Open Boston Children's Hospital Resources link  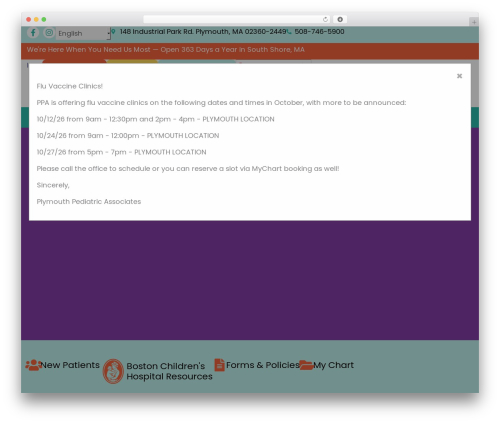pyautogui.click(x=169, y=371)
